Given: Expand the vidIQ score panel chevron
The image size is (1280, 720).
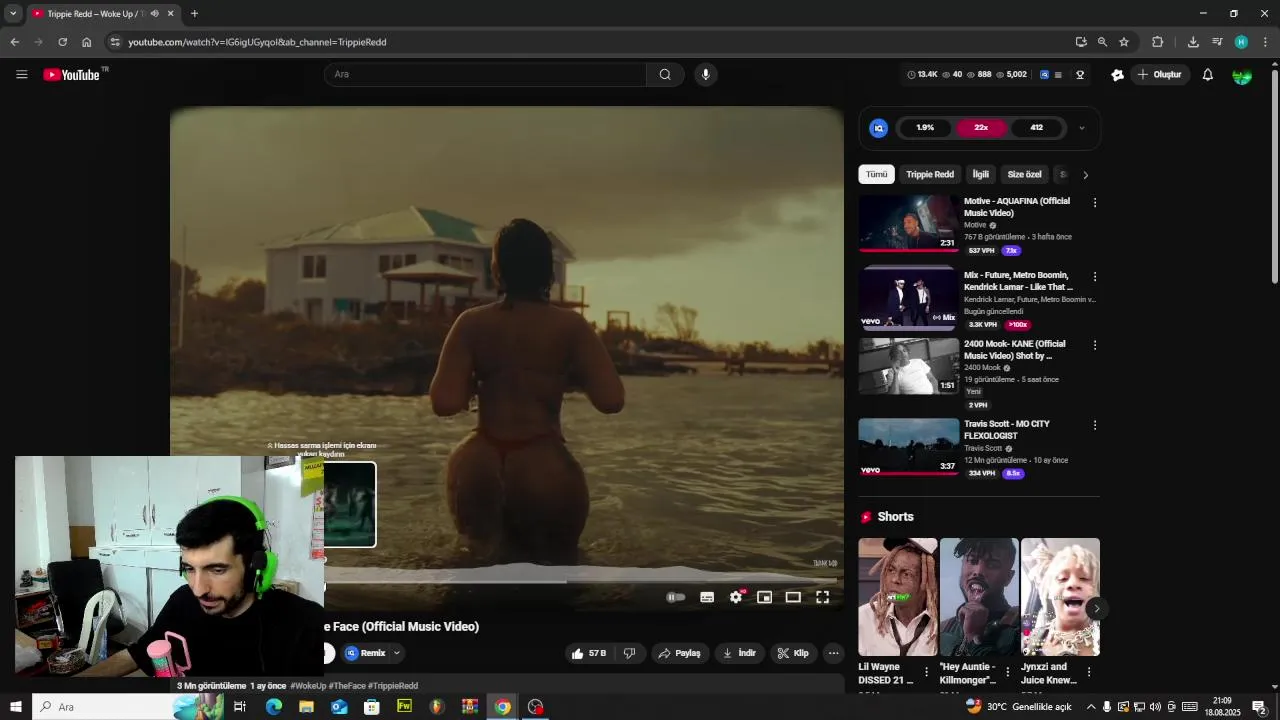Looking at the screenshot, I should point(1081,128).
